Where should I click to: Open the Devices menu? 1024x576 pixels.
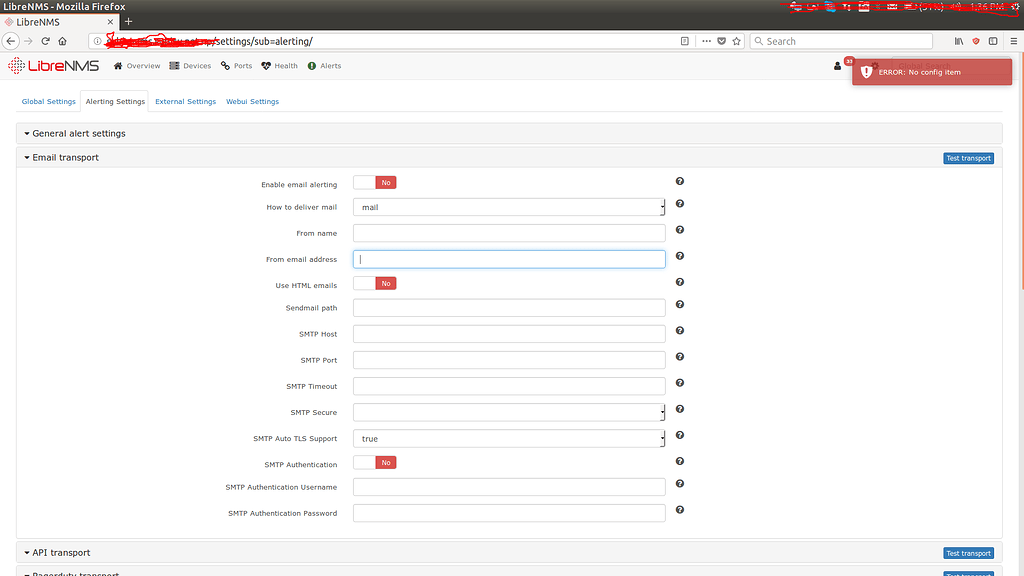point(190,66)
